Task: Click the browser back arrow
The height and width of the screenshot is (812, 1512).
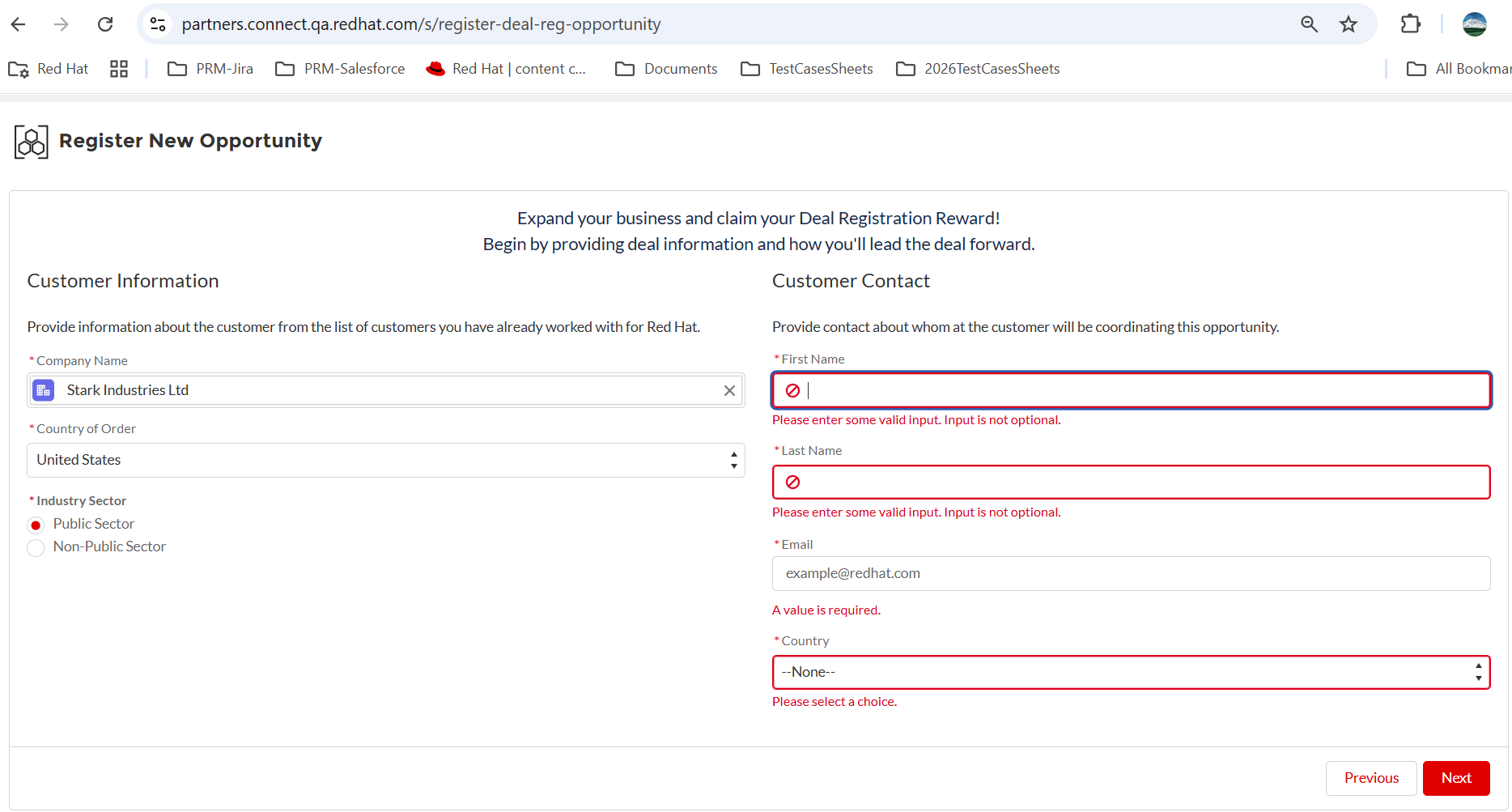Action: 19,24
